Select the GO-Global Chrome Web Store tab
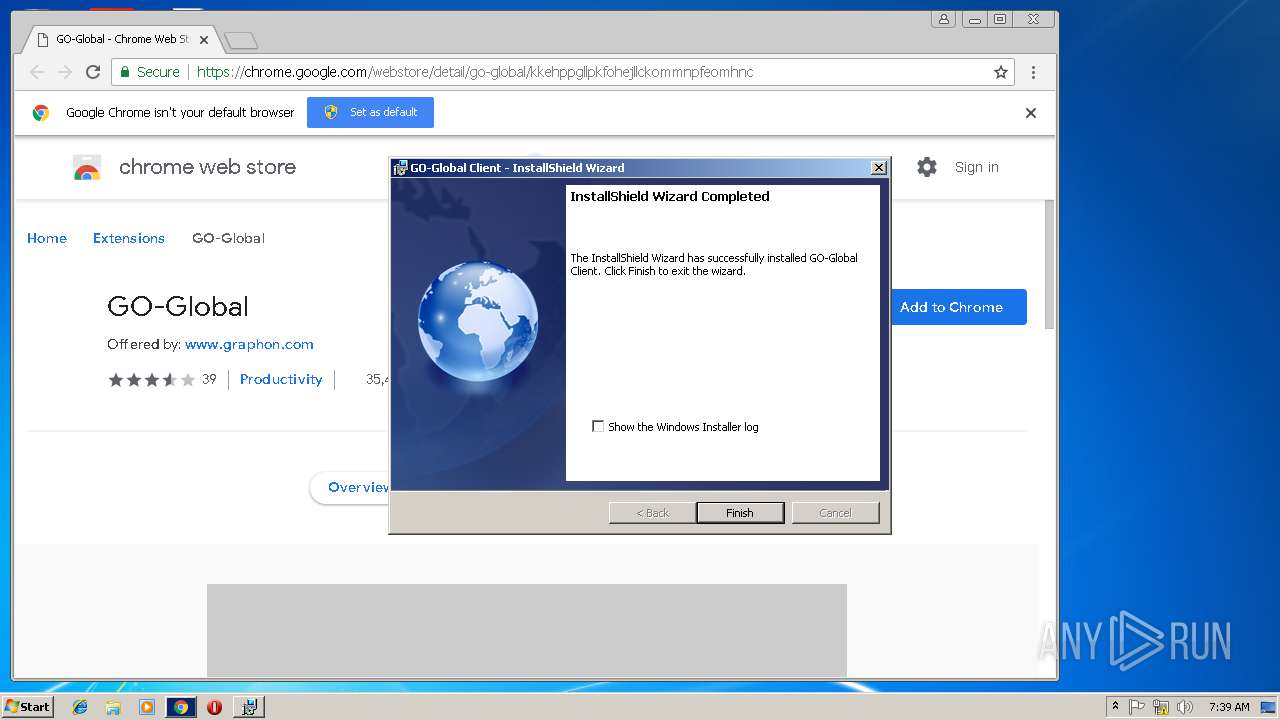This screenshot has height=720, width=1280. coord(120,39)
